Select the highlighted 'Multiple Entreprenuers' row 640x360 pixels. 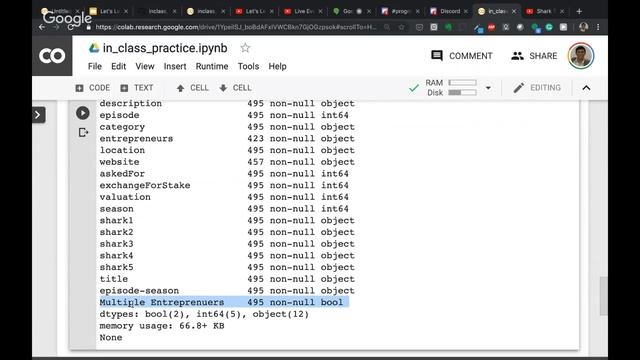(x=224, y=302)
